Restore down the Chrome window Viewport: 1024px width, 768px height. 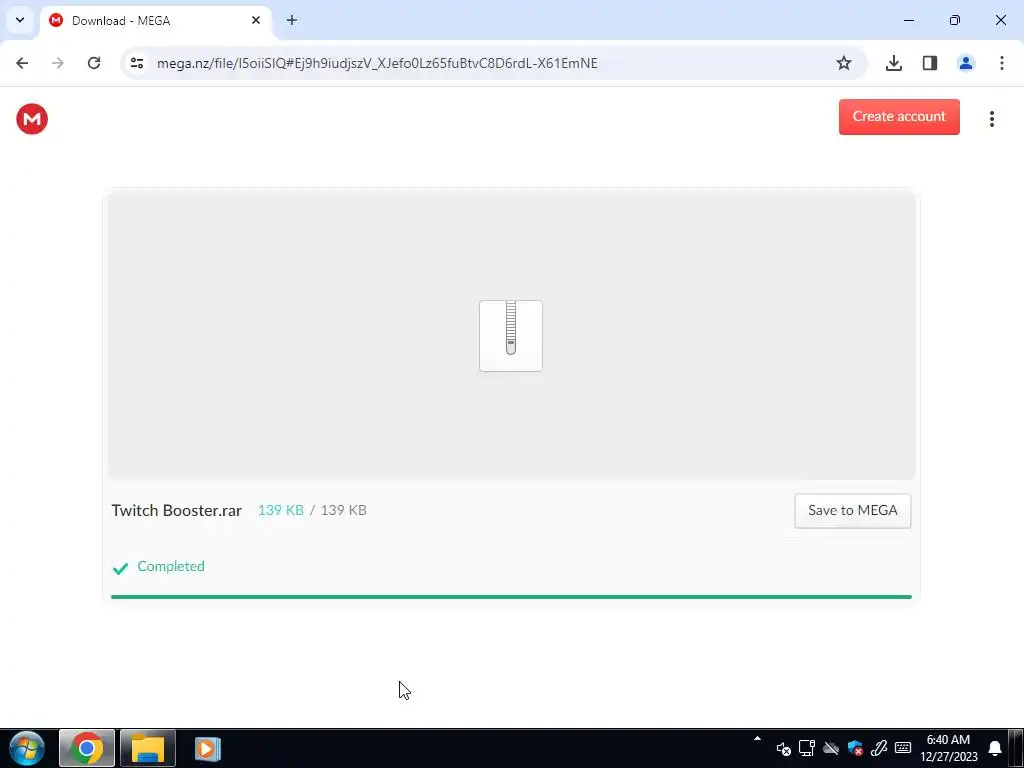(955, 20)
